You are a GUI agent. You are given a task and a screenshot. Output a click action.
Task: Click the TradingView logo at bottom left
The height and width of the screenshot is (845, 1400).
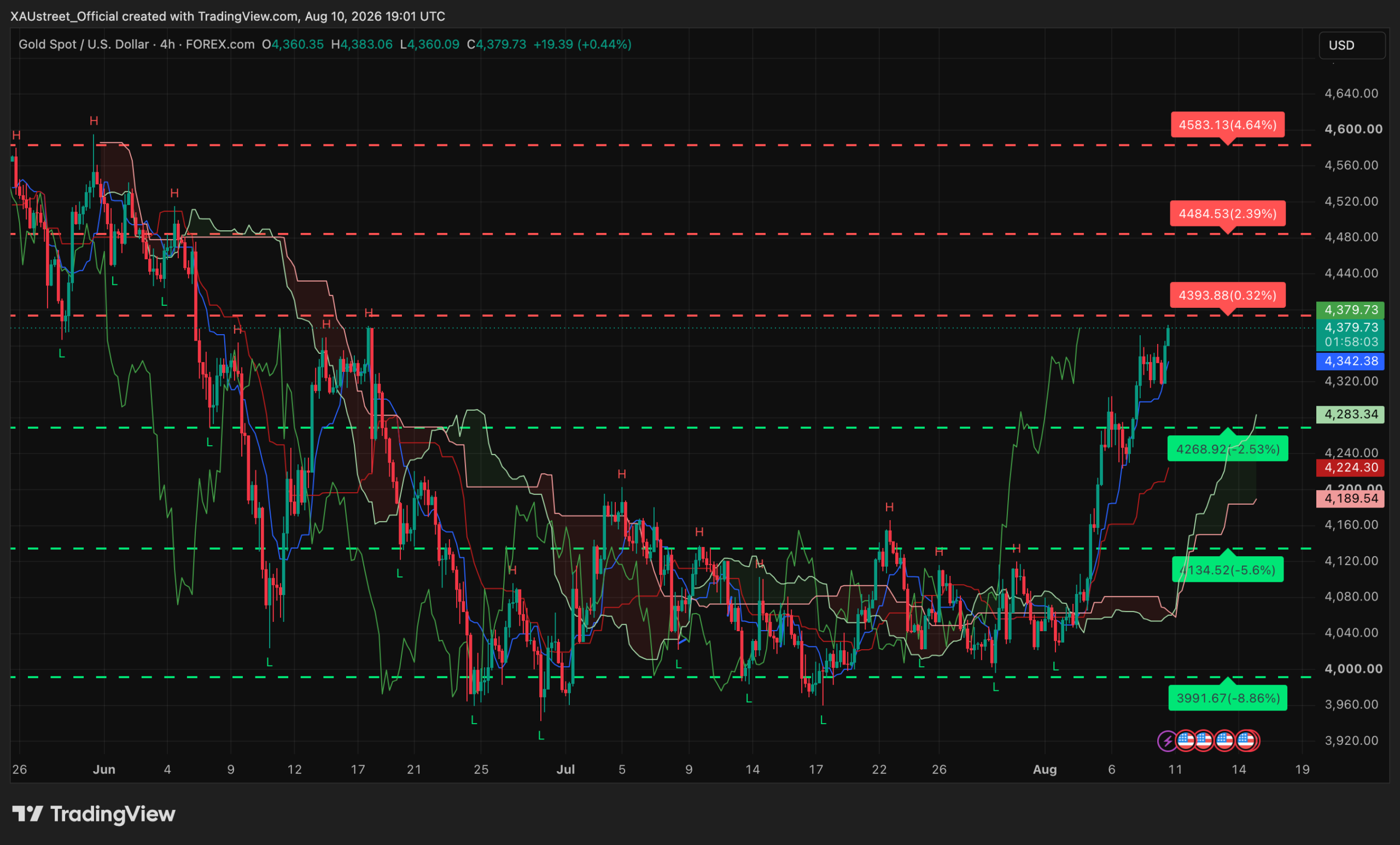click(94, 814)
